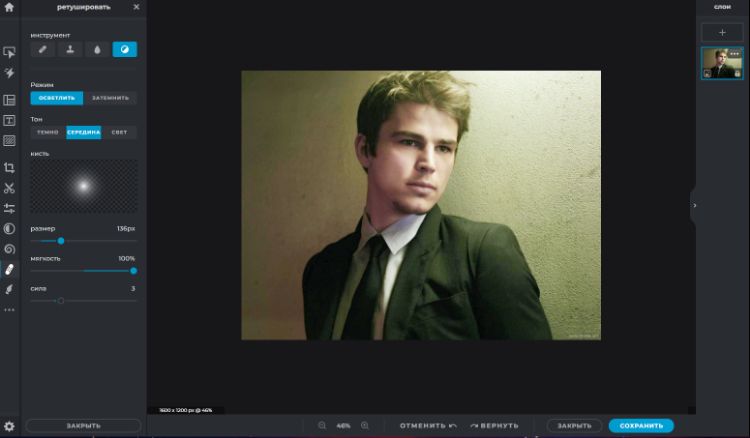750x438 pixels.
Task: Open the кисть brush preview picker
Action: tap(84, 186)
